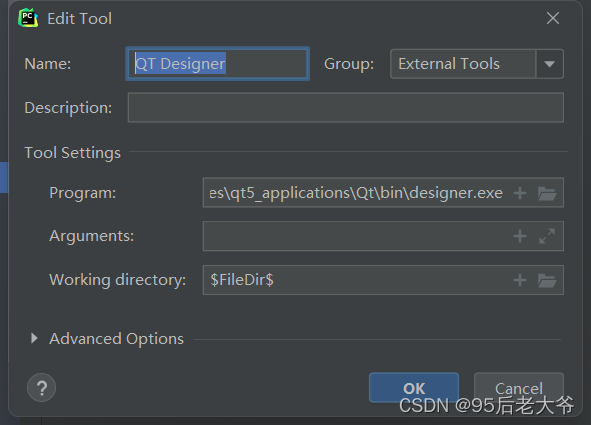Confirm with the OK button

tap(414, 388)
